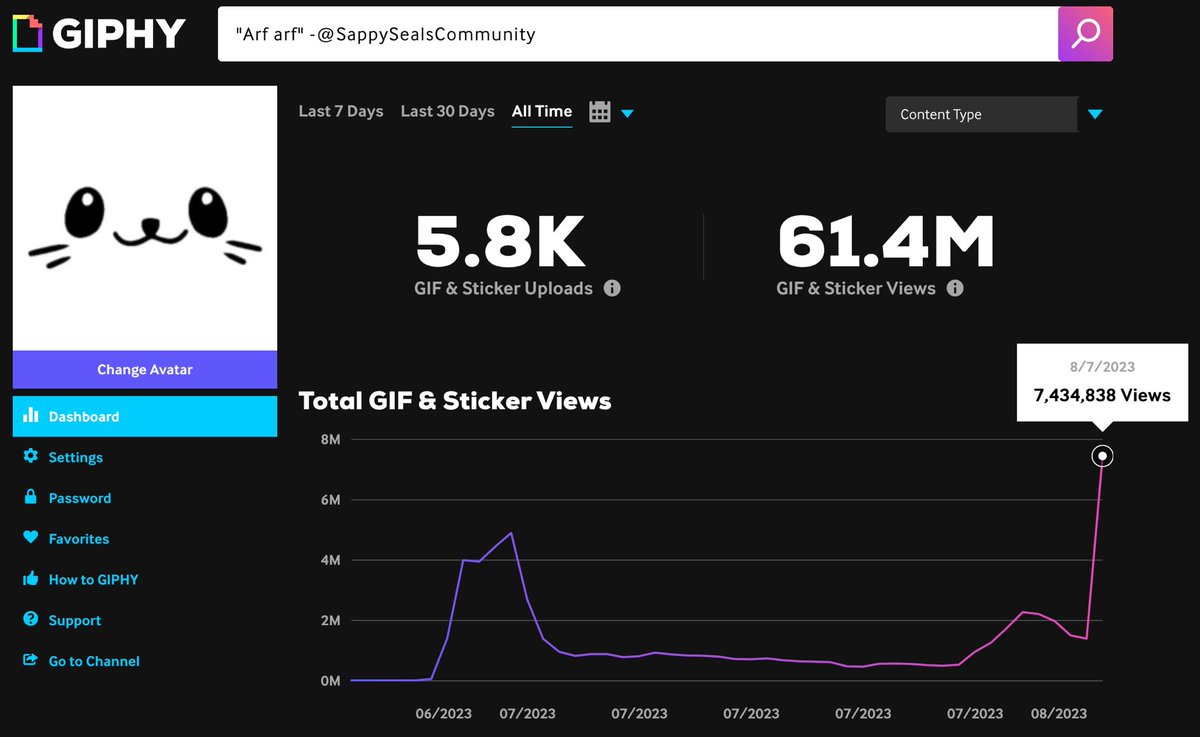This screenshot has width=1200, height=737.
Task: Click the magnifying glass search button
Action: pyautogui.click(x=1086, y=33)
